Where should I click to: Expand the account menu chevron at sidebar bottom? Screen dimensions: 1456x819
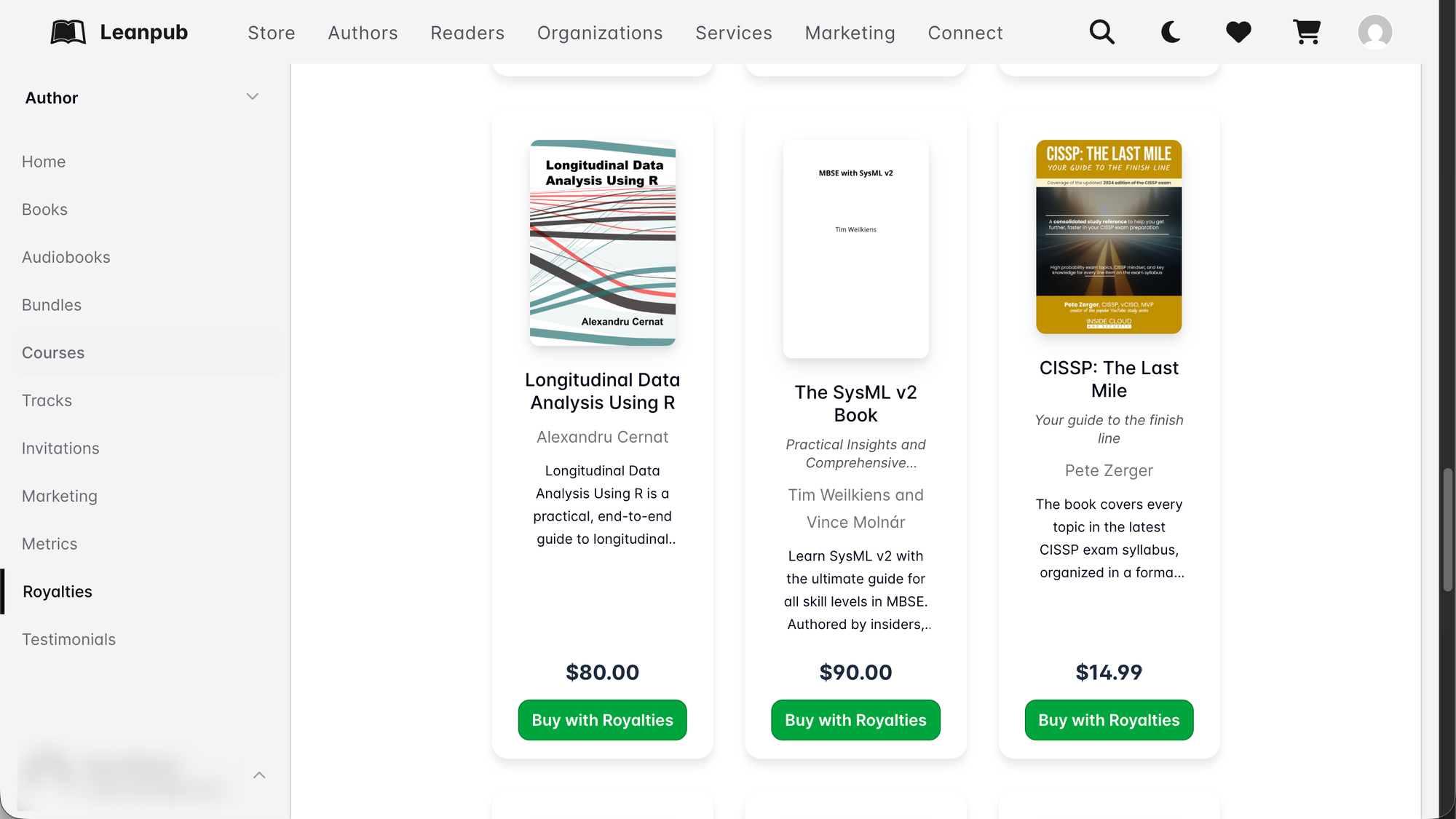[x=259, y=775]
